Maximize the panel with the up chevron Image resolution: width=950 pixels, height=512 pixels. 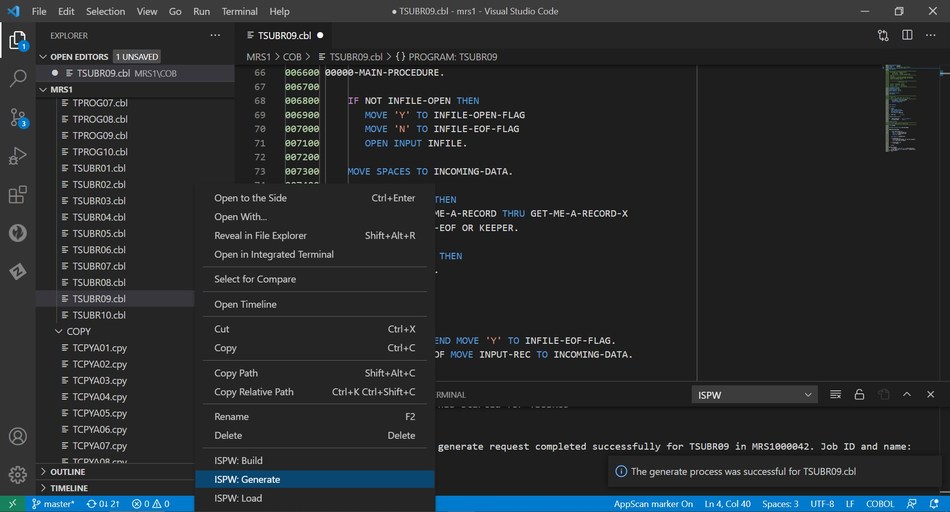point(907,394)
